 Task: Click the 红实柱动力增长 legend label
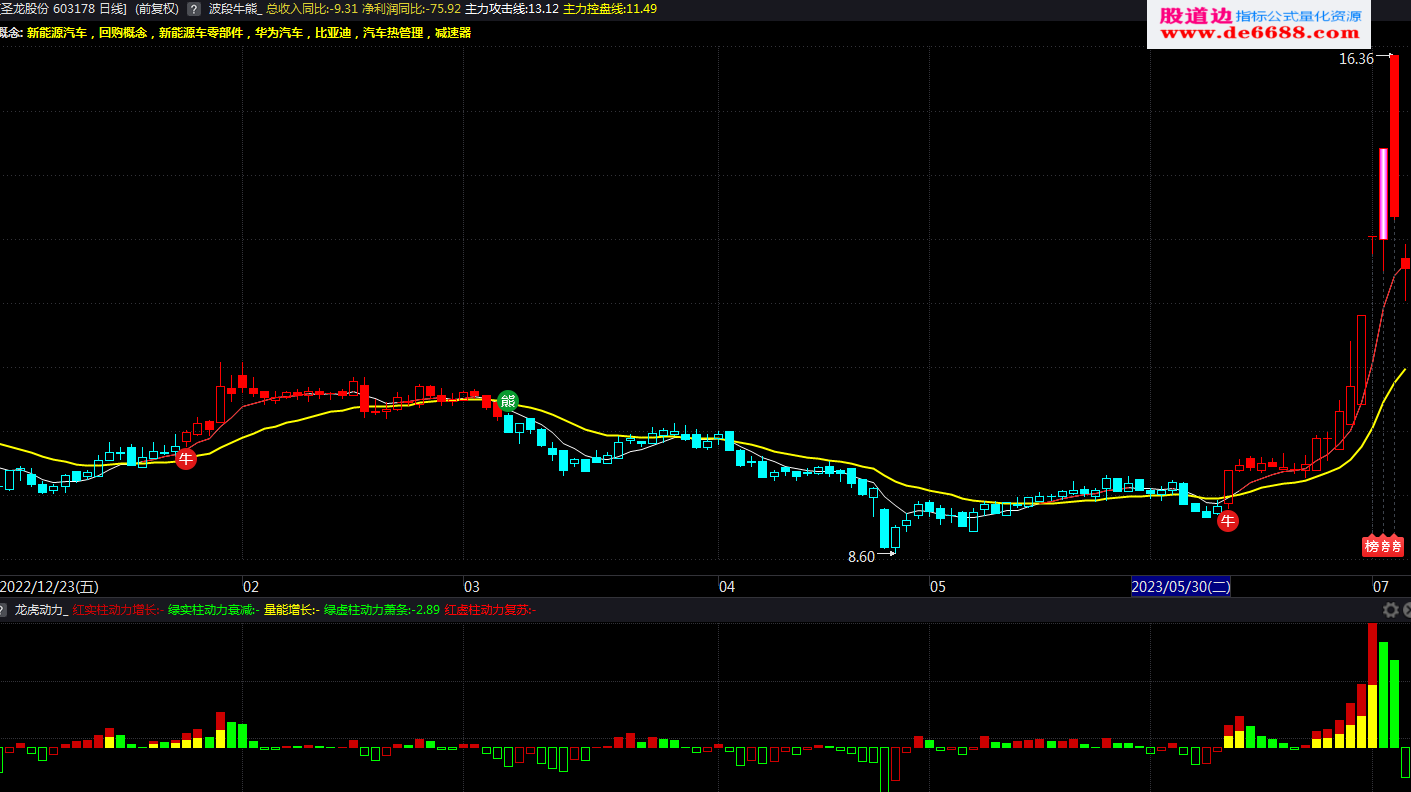(x=118, y=610)
